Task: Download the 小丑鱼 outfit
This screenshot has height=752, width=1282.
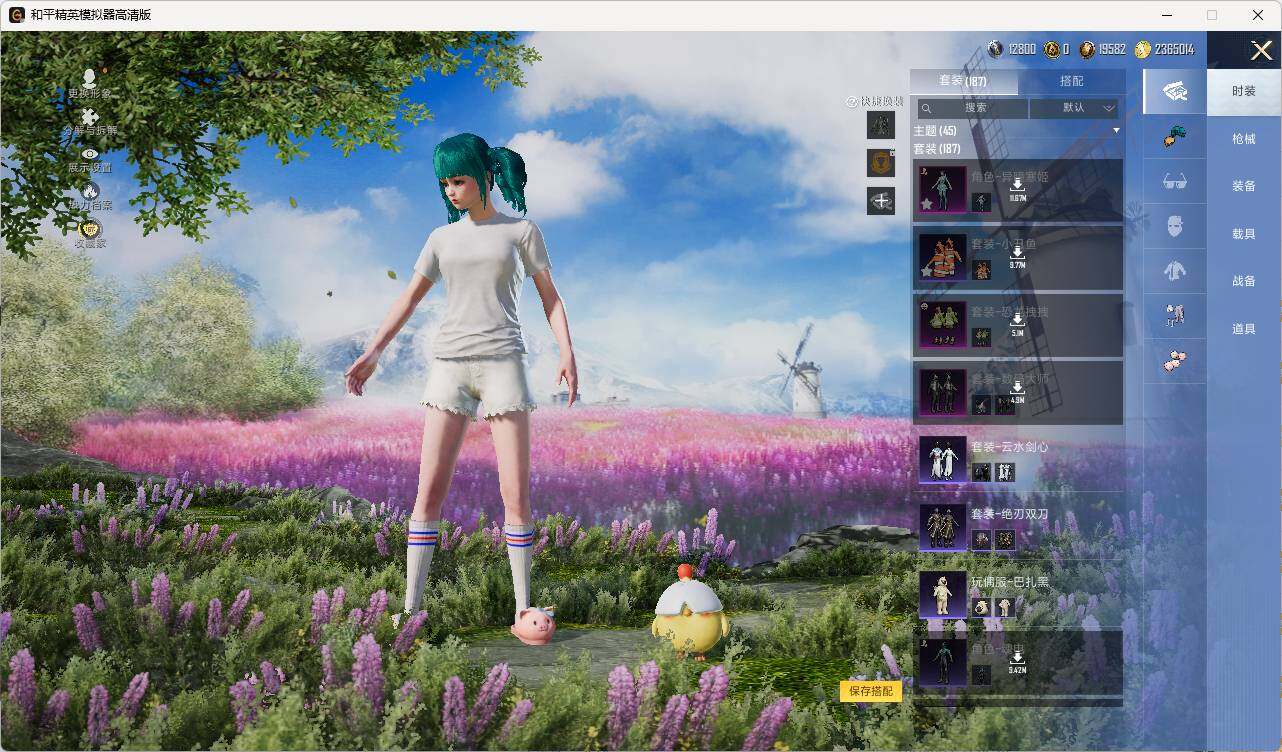Action: 1017,256
